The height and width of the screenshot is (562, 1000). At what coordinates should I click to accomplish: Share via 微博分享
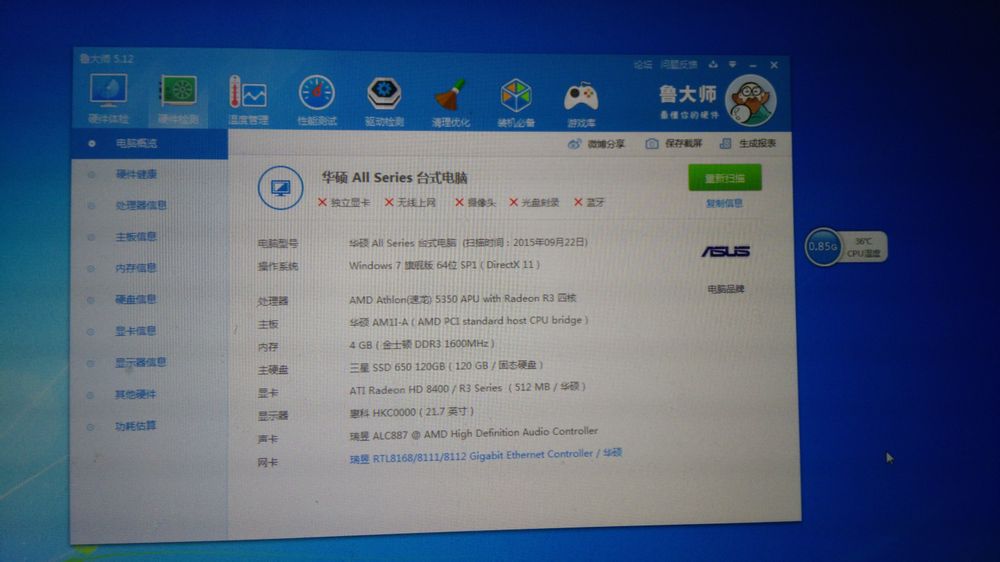pos(596,144)
